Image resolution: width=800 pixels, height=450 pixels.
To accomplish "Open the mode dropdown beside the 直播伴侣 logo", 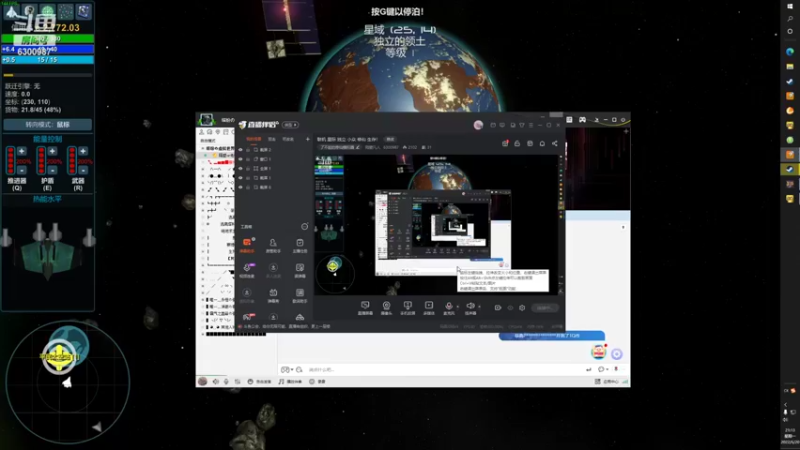I will pyautogui.click(x=291, y=125).
